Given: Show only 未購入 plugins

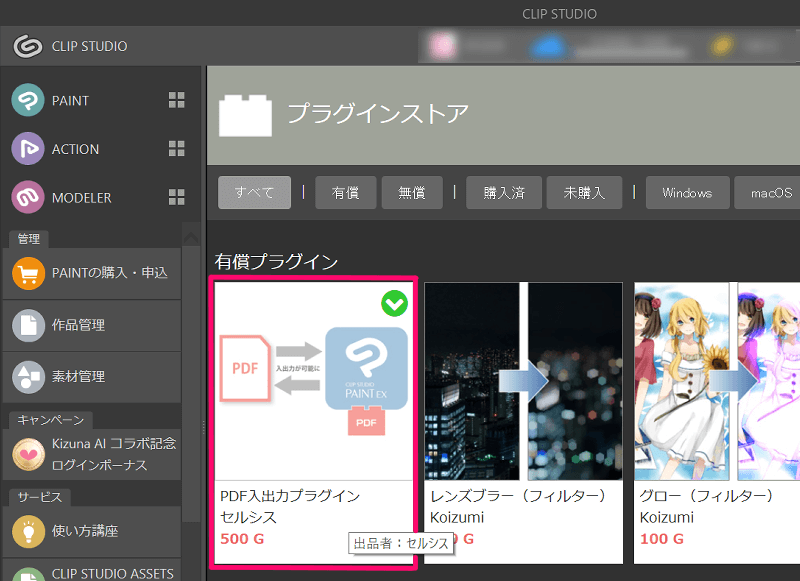Looking at the screenshot, I should [x=584, y=192].
